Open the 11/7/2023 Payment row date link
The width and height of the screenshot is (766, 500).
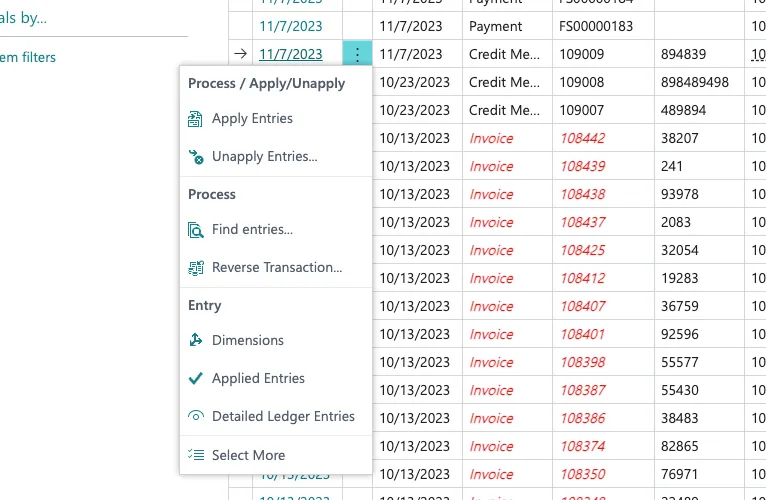(x=291, y=26)
